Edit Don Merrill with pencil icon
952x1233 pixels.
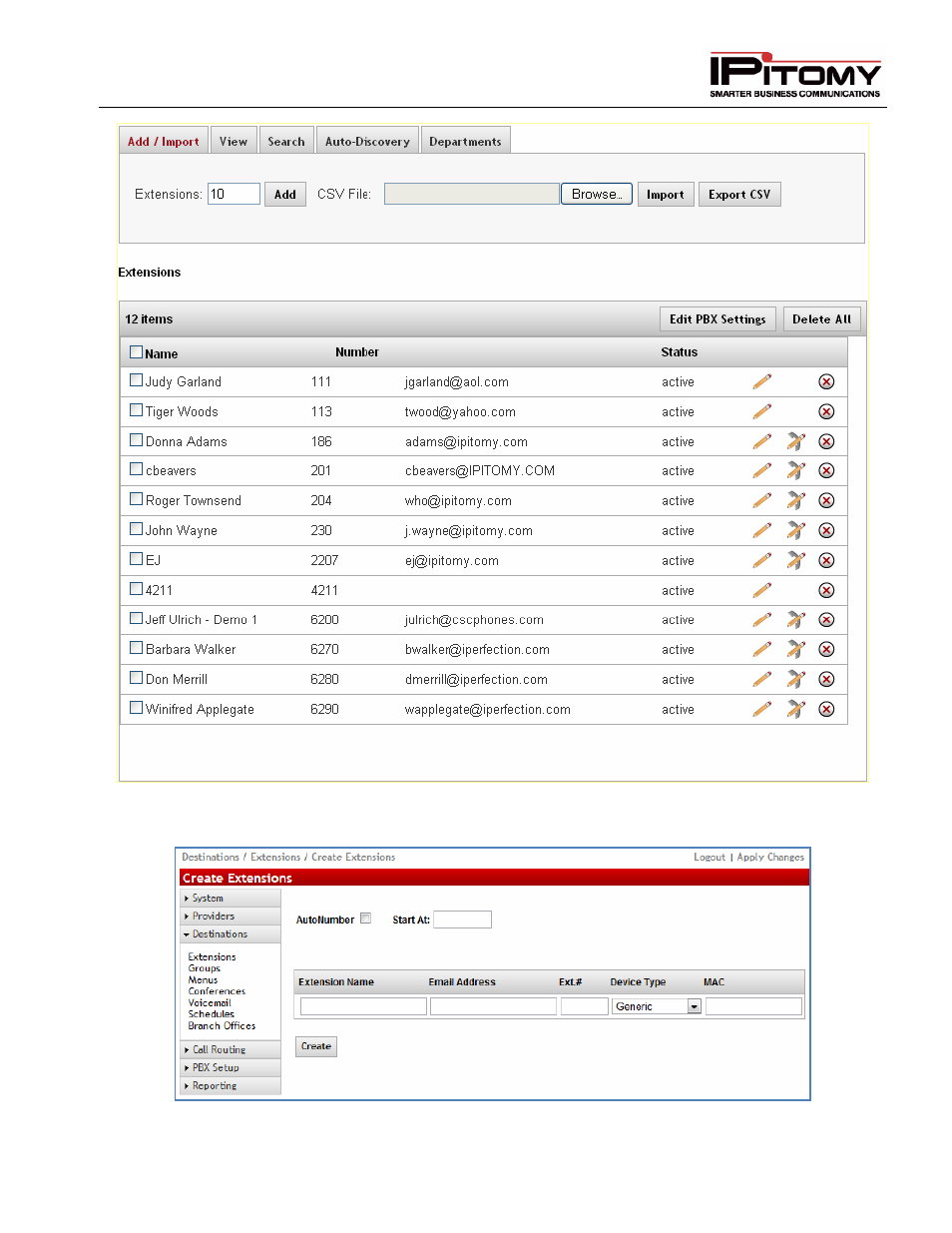pos(762,679)
